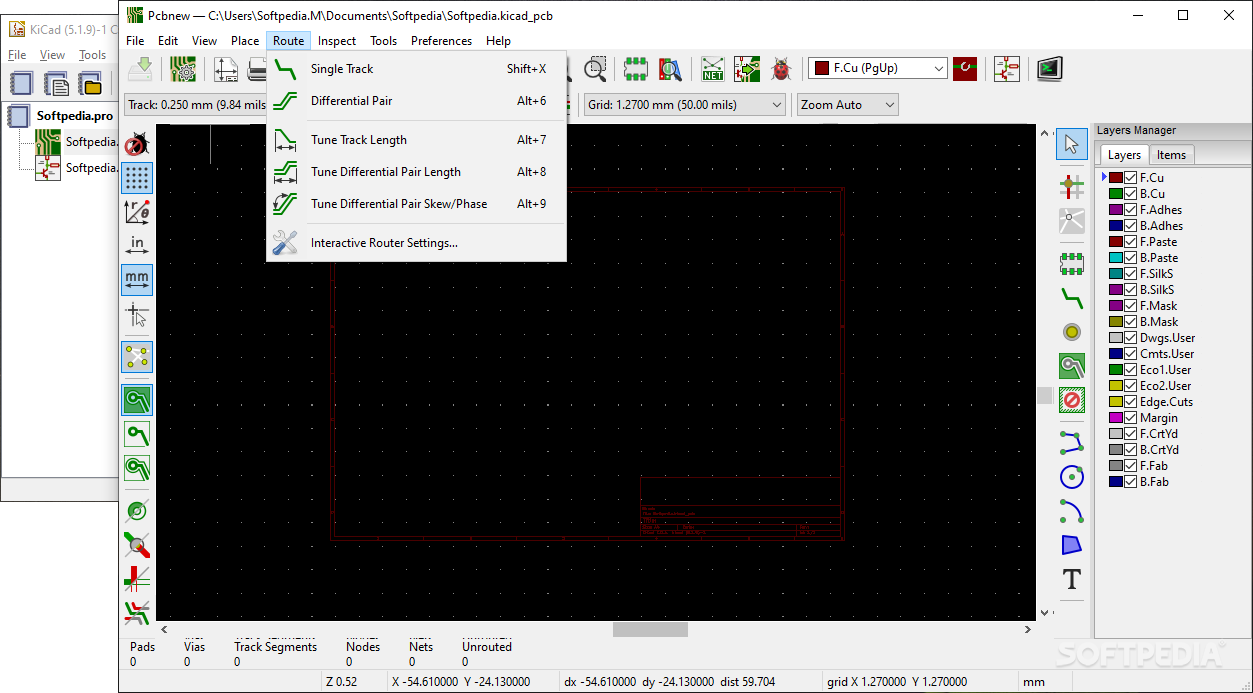
Task: Click Update PCB from Schematic icon
Action: [747, 69]
